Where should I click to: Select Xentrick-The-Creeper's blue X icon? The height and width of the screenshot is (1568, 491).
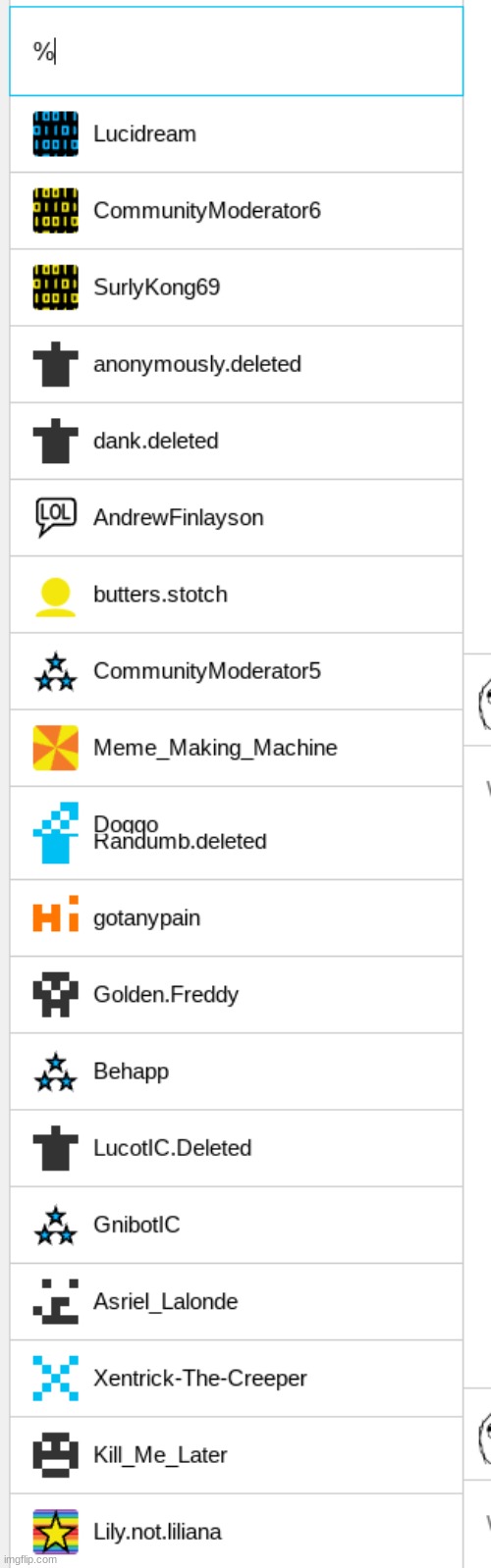(x=55, y=1378)
